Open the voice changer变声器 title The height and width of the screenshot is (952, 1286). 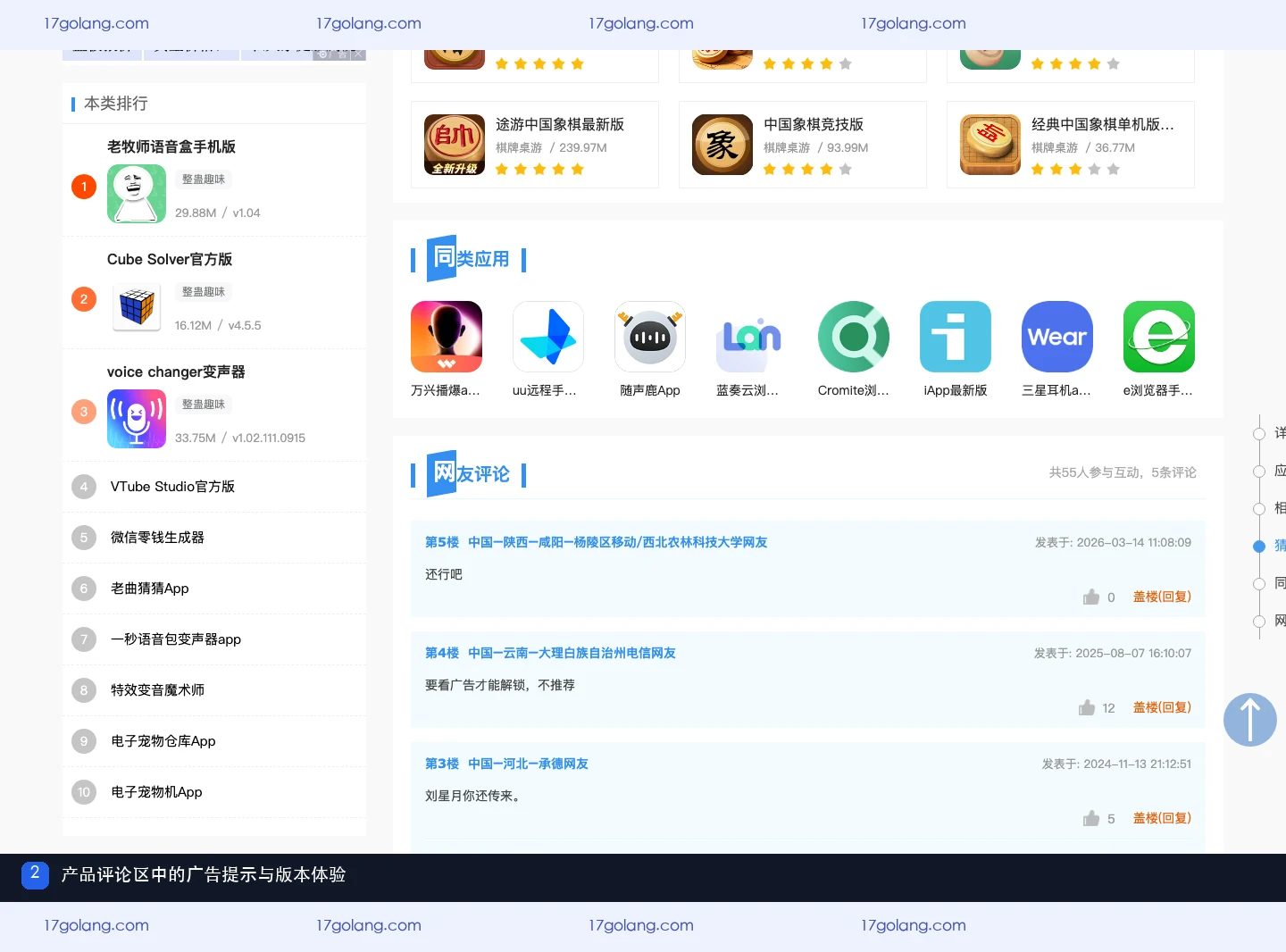click(x=176, y=372)
